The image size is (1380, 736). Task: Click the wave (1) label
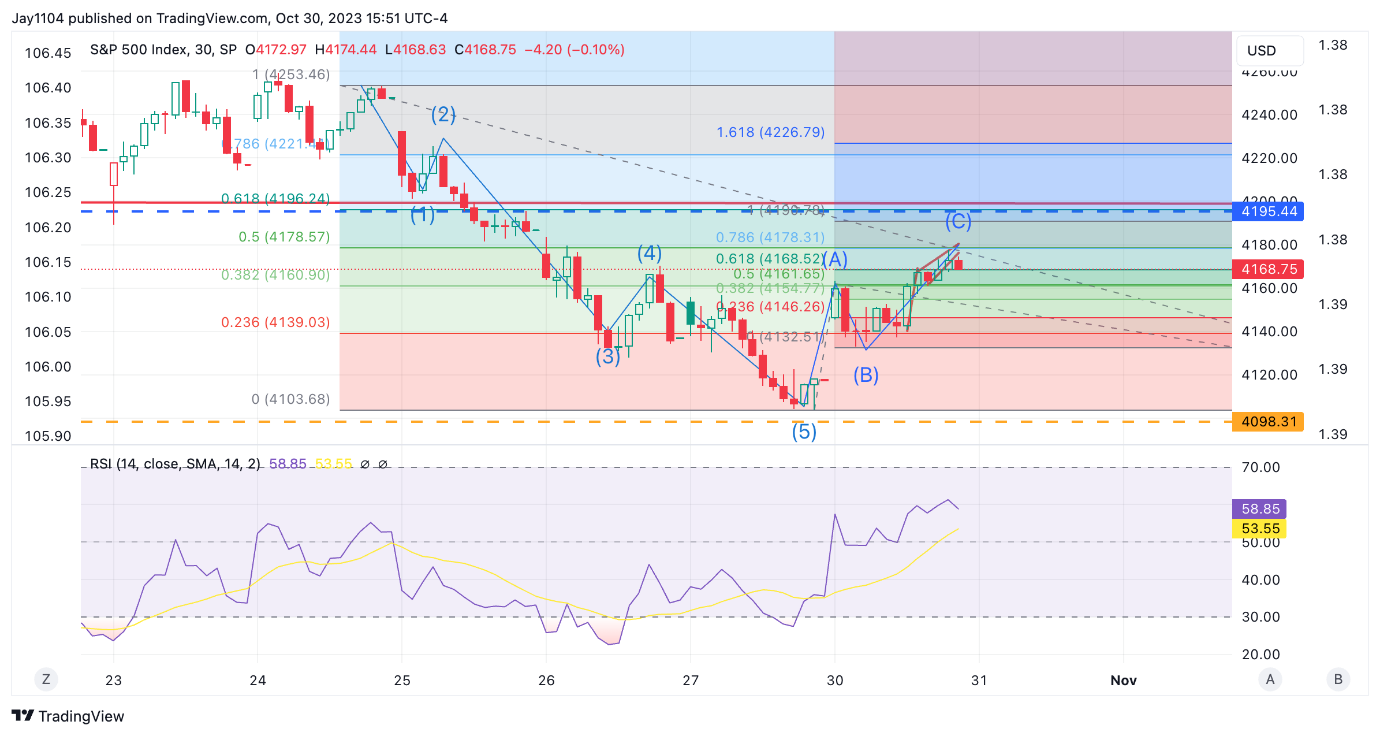click(422, 214)
